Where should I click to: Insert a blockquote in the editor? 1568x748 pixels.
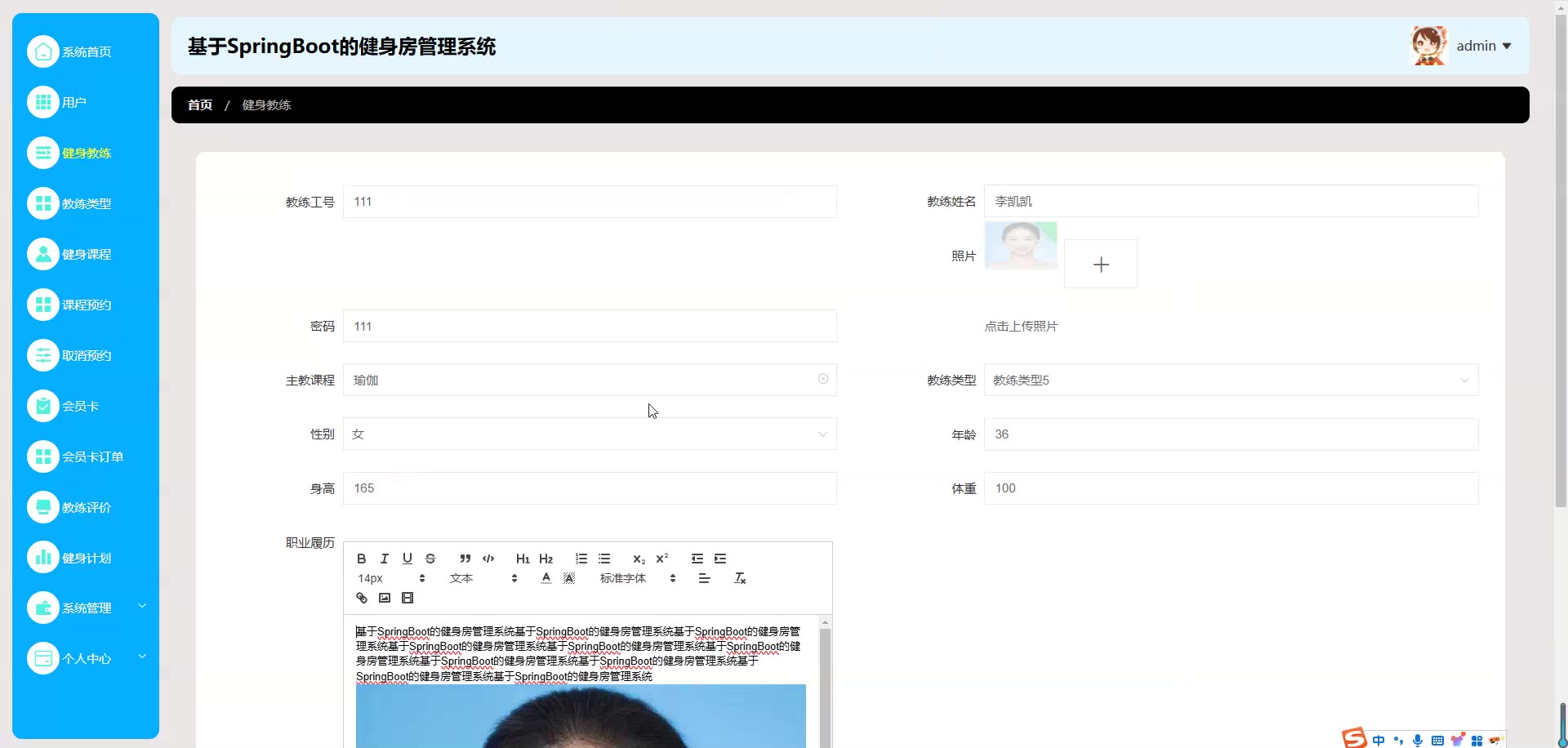(465, 559)
